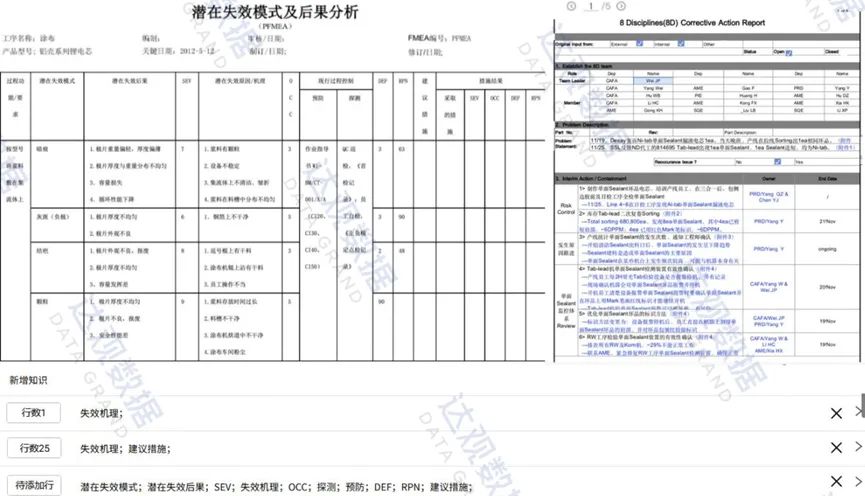This screenshot has height=496, width=865.
Task: Click the 现行过程控制 column header
Action: point(336,81)
